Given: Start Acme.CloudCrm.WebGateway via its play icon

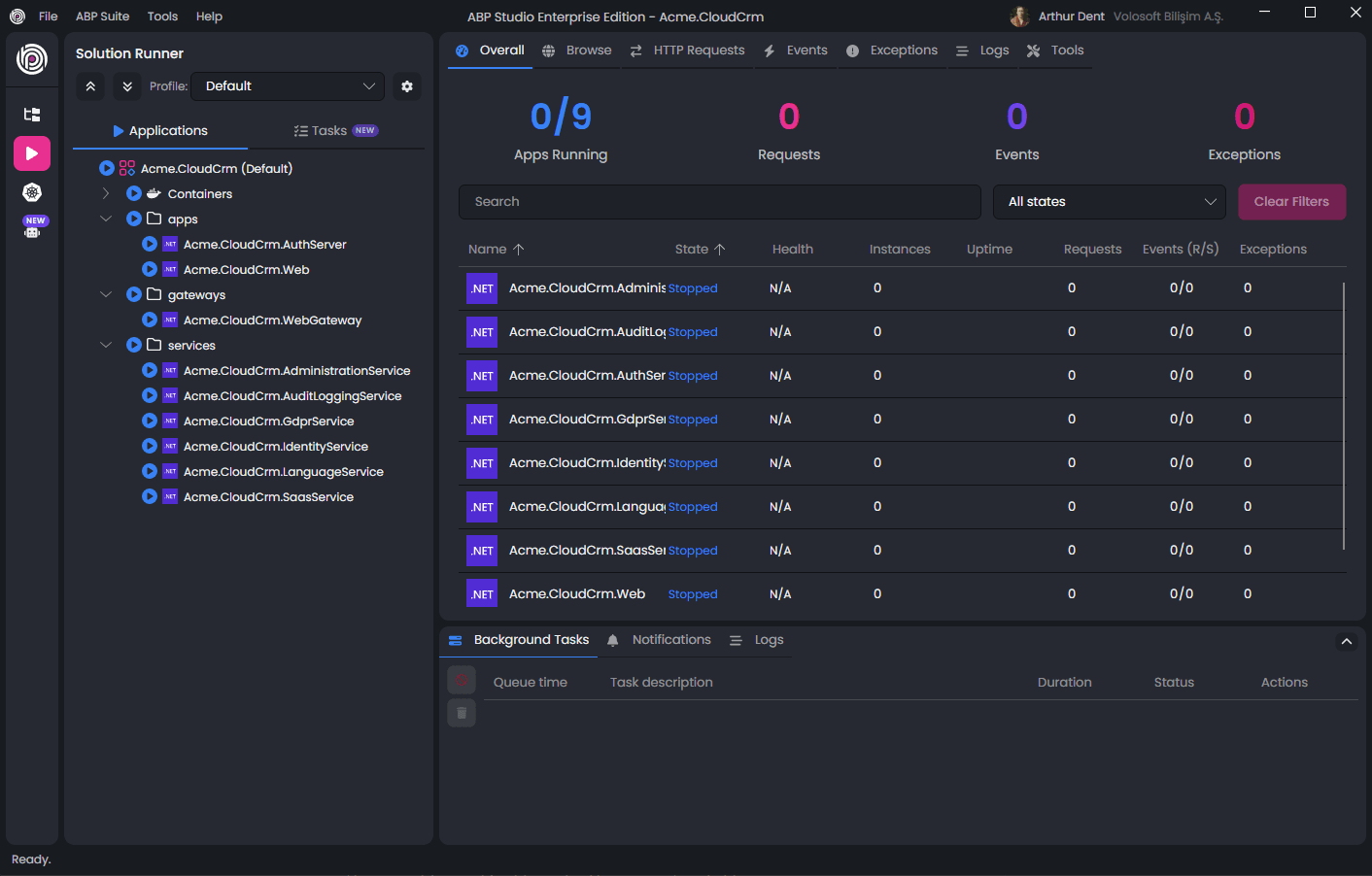Looking at the screenshot, I should [150, 320].
